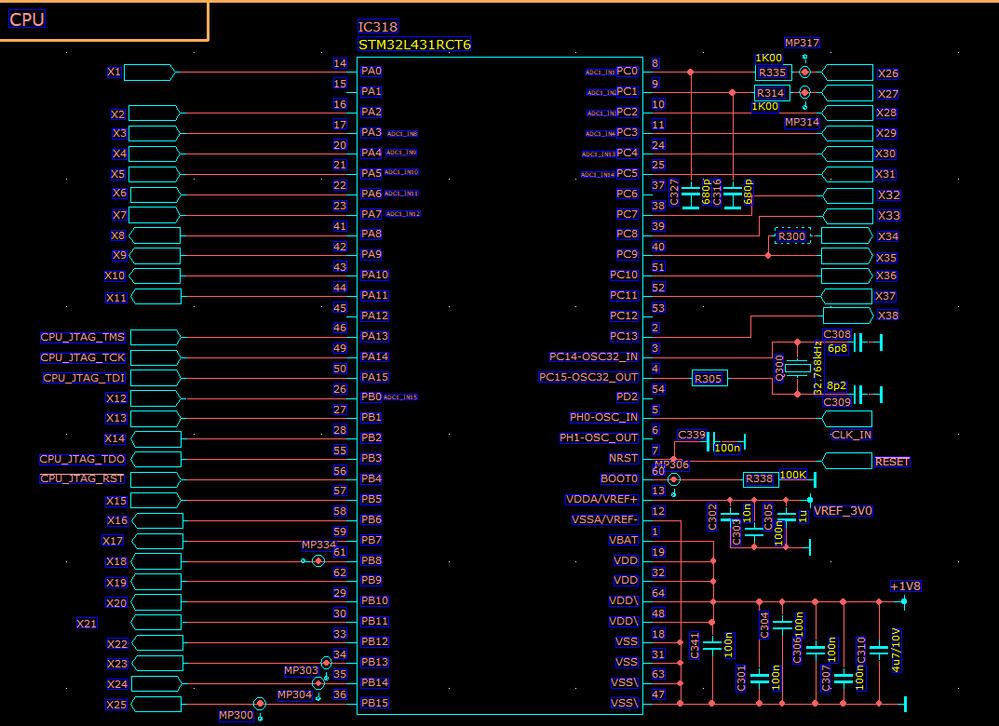The width and height of the screenshot is (999, 726).
Task: Select resistor R305
Action: (x=709, y=379)
